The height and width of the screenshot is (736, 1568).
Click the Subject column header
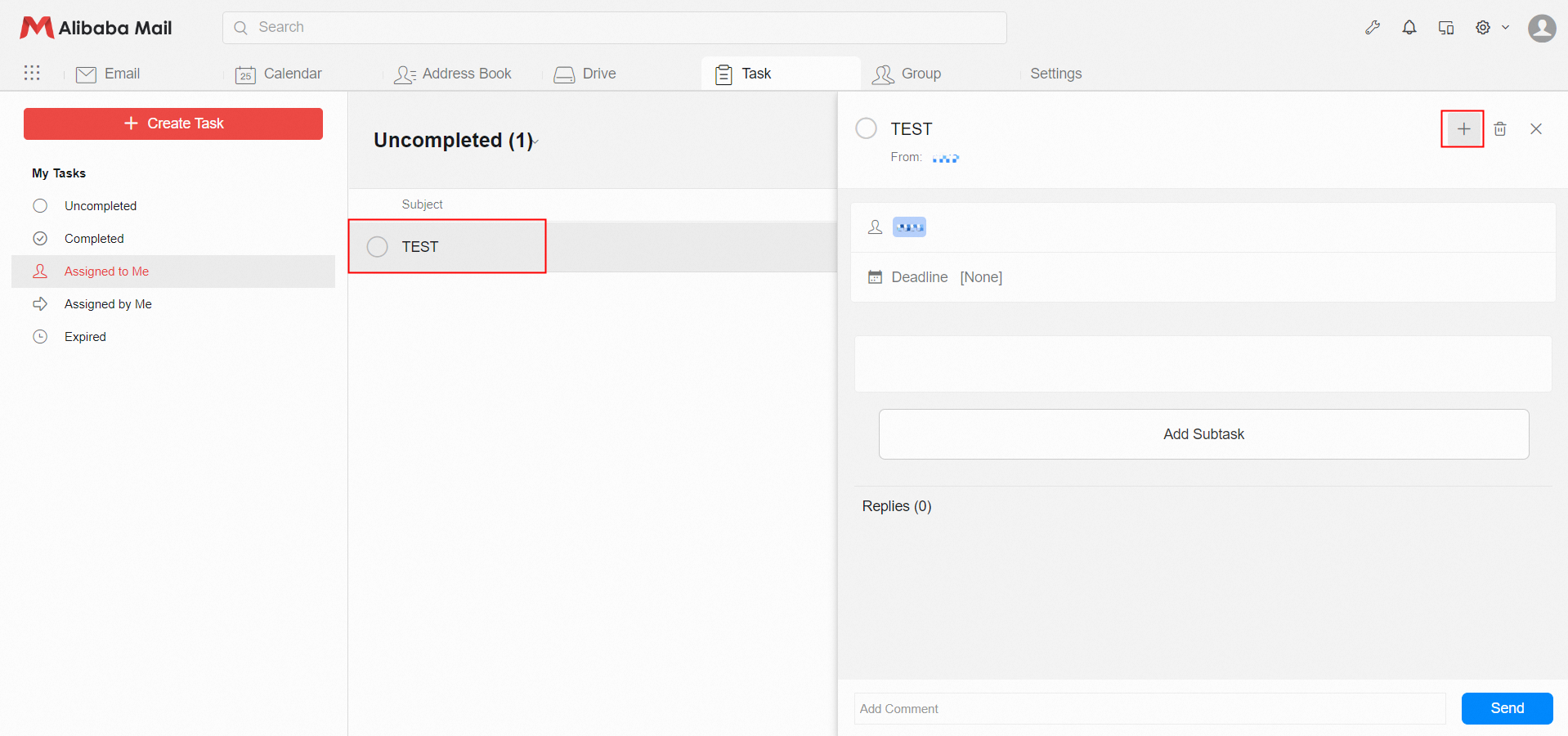(422, 204)
